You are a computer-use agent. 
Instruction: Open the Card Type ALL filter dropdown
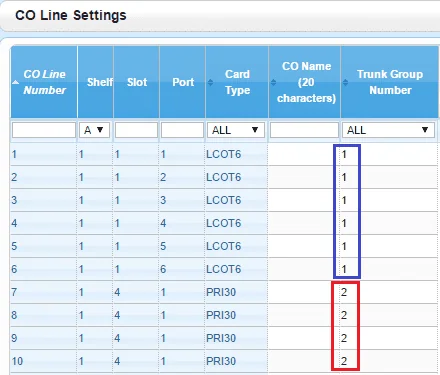[236, 130]
